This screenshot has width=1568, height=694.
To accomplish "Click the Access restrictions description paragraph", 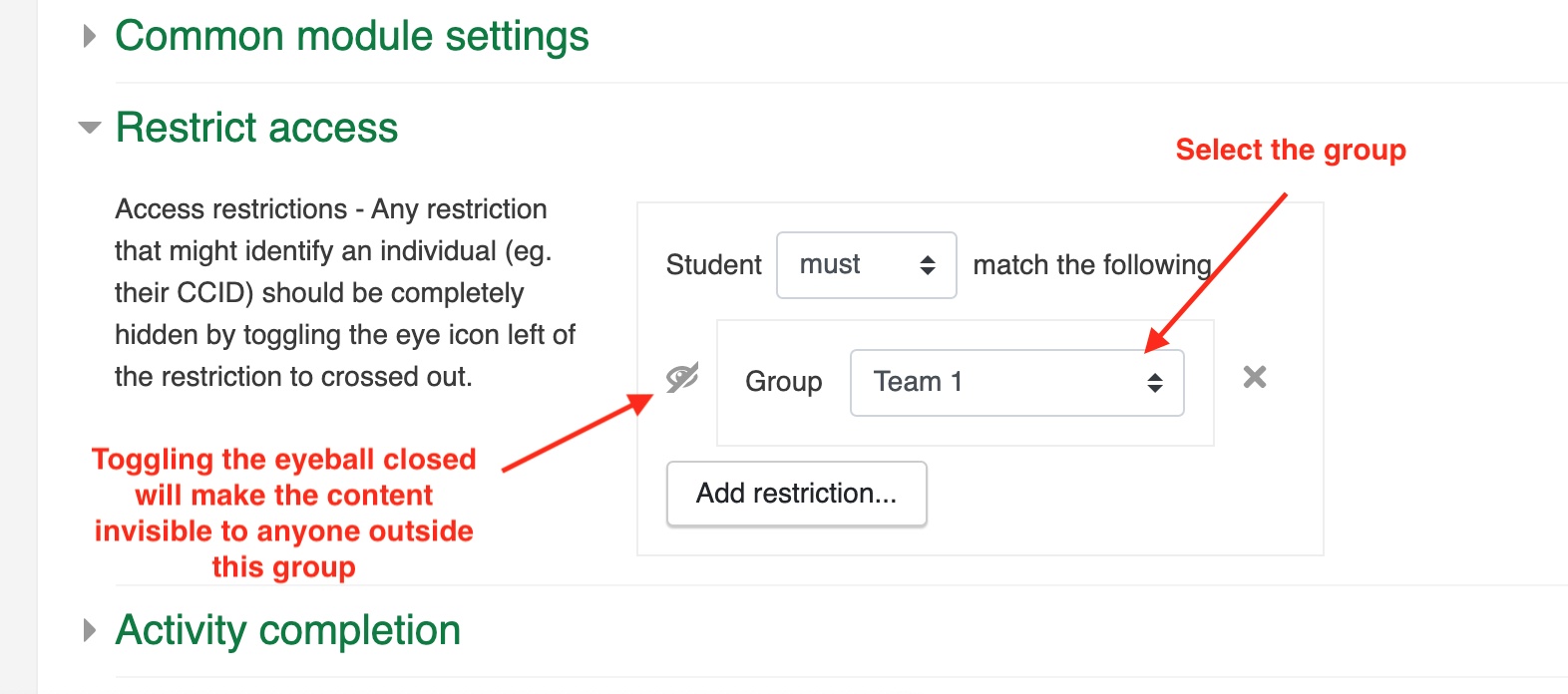I will 345,293.
